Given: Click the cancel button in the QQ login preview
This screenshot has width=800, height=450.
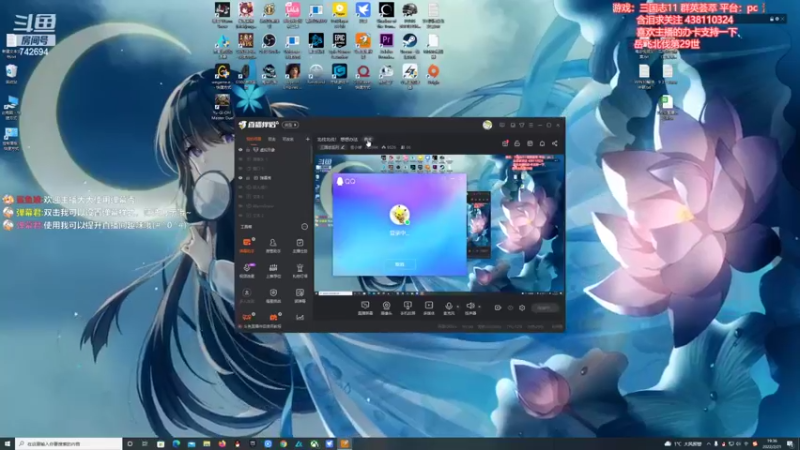Looking at the screenshot, I should point(399,264).
